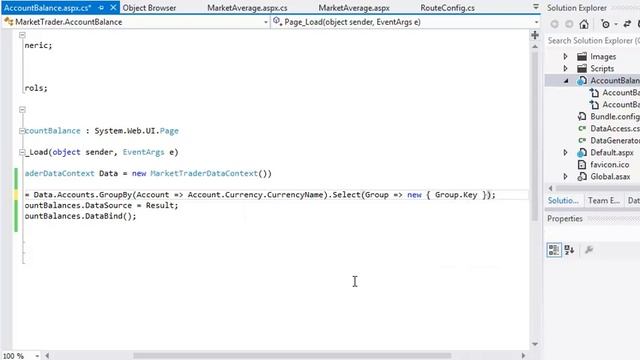Click the favicon.ico file icon
640x360 pixels.
tap(582, 164)
